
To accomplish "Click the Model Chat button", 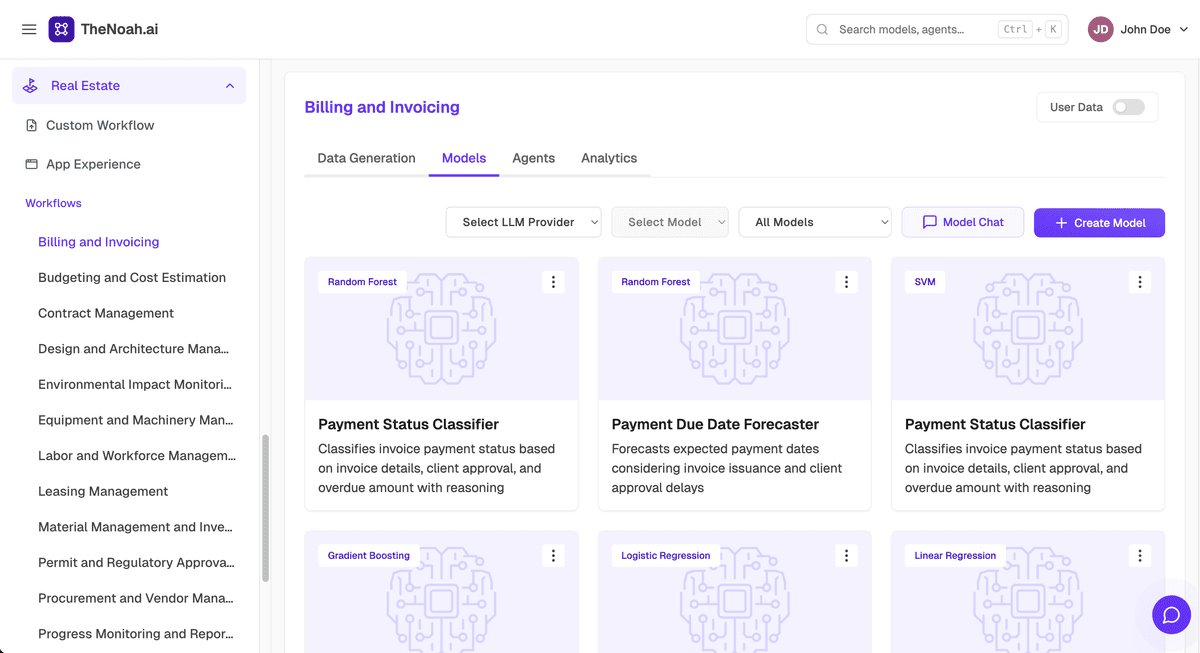I will tap(963, 222).
